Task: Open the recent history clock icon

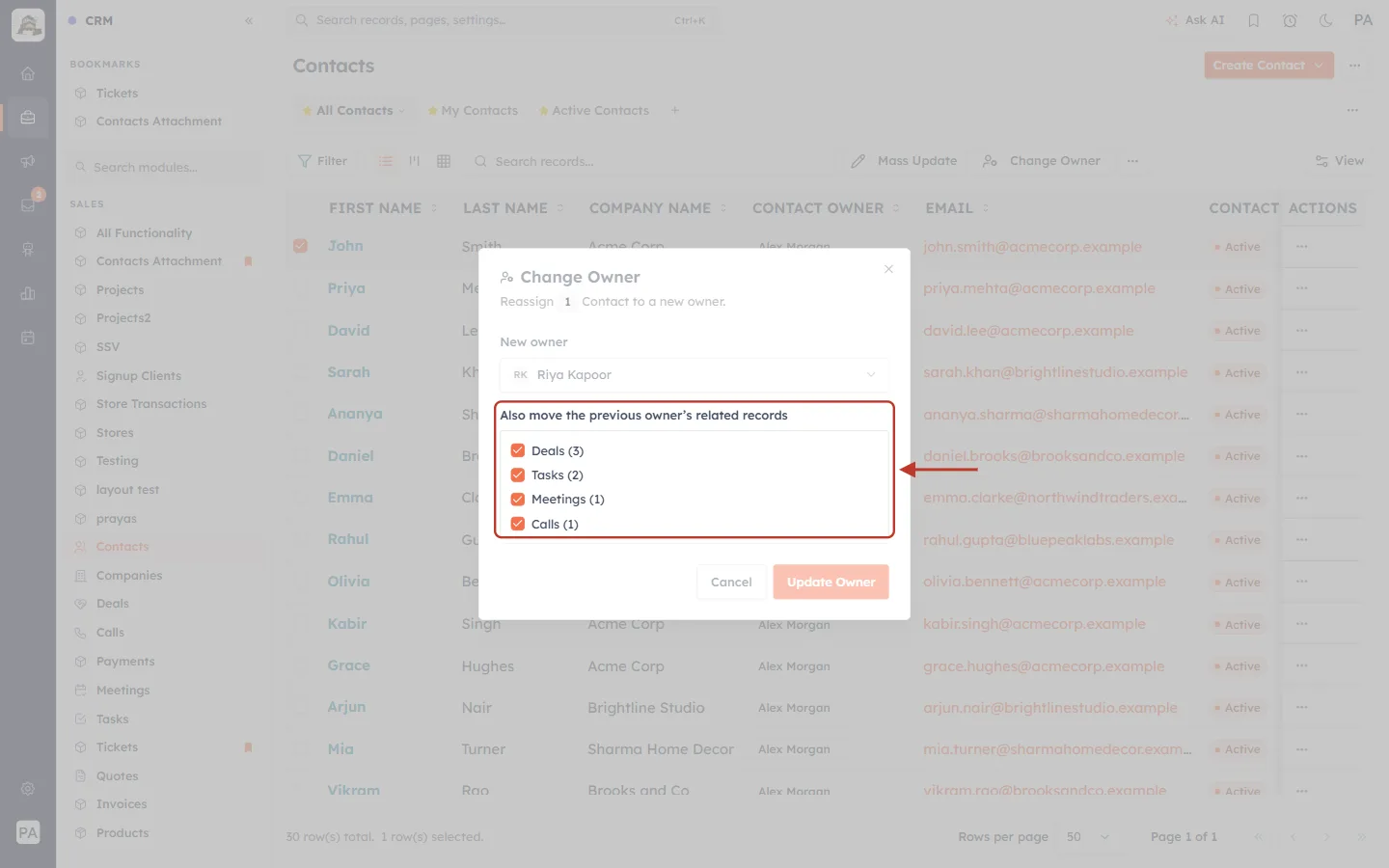Action: [1290, 20]
